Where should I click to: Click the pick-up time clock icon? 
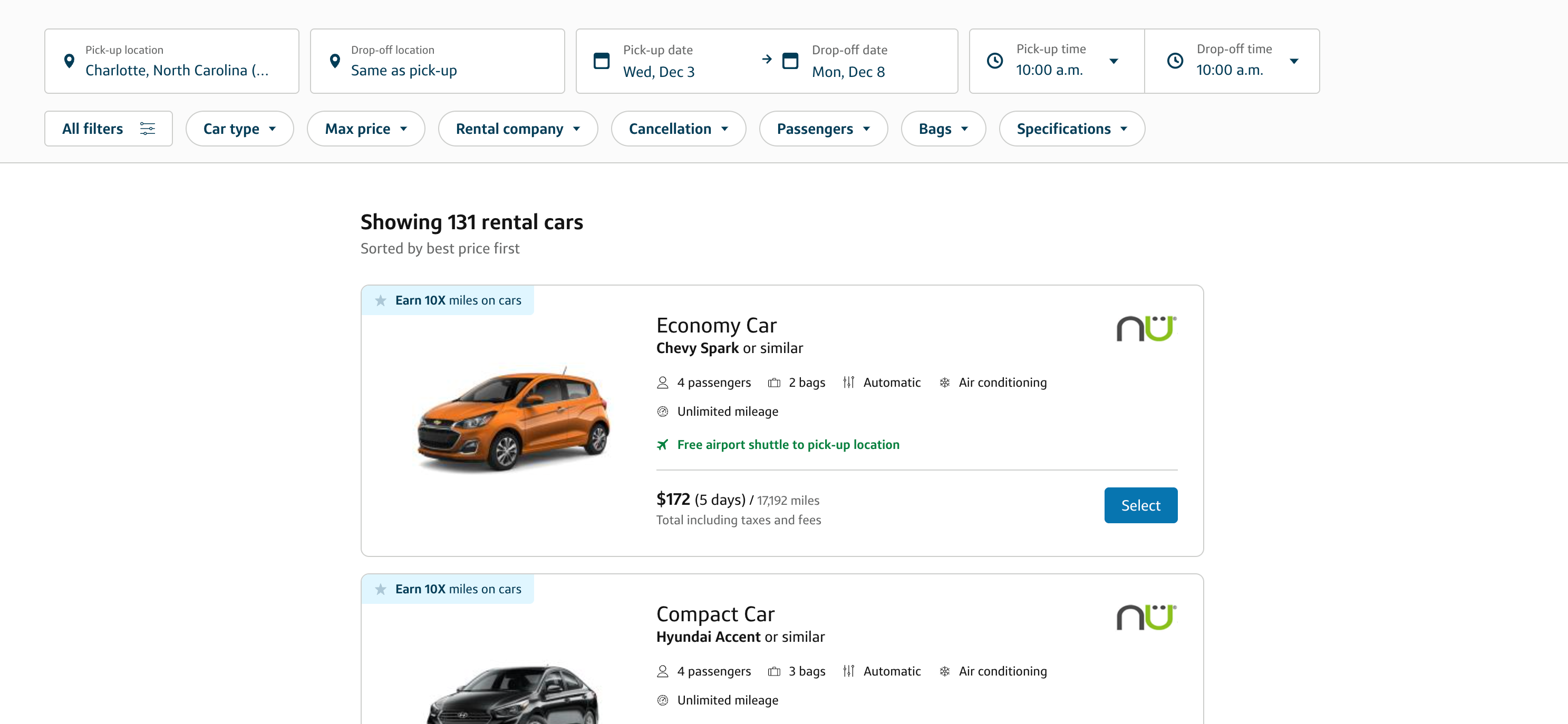click(x=994, y=61)
